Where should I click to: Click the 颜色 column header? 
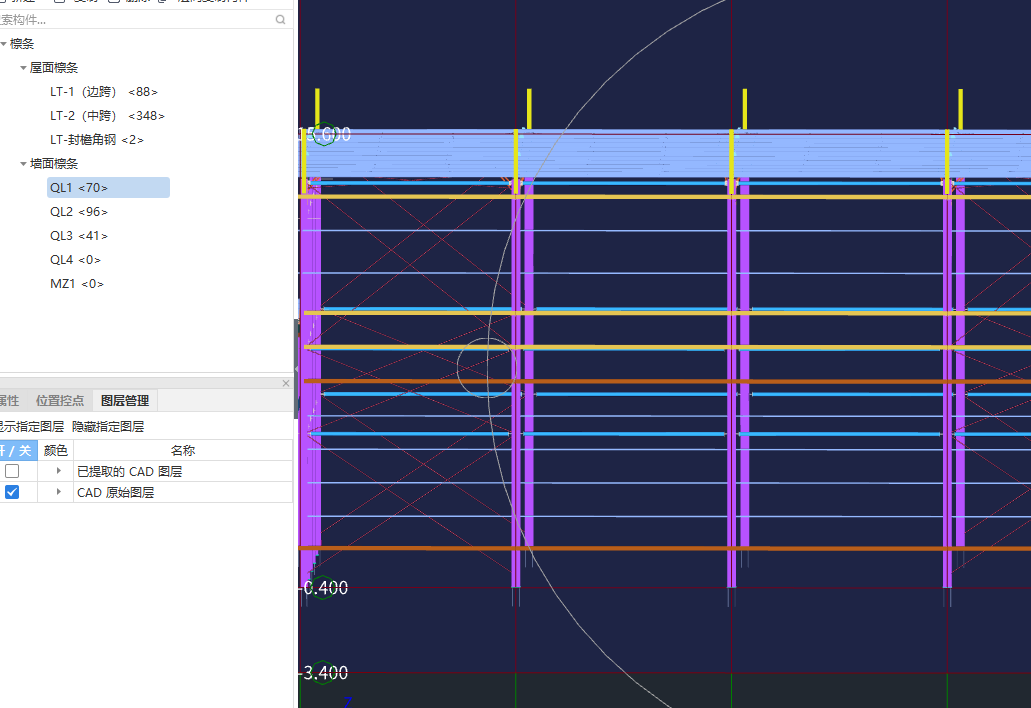click(x=56, y=450)
